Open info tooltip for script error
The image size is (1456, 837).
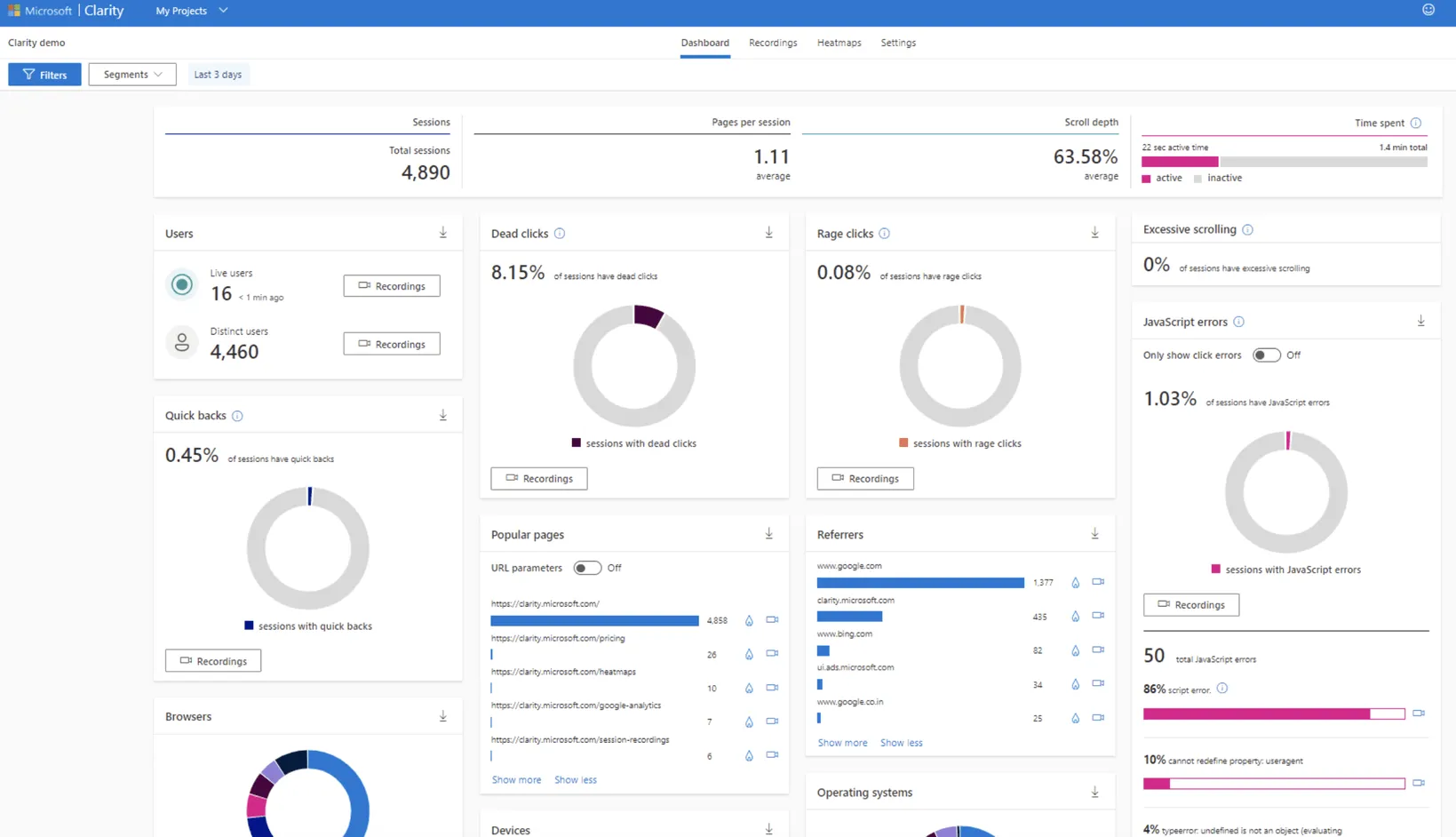point(1222,689)
